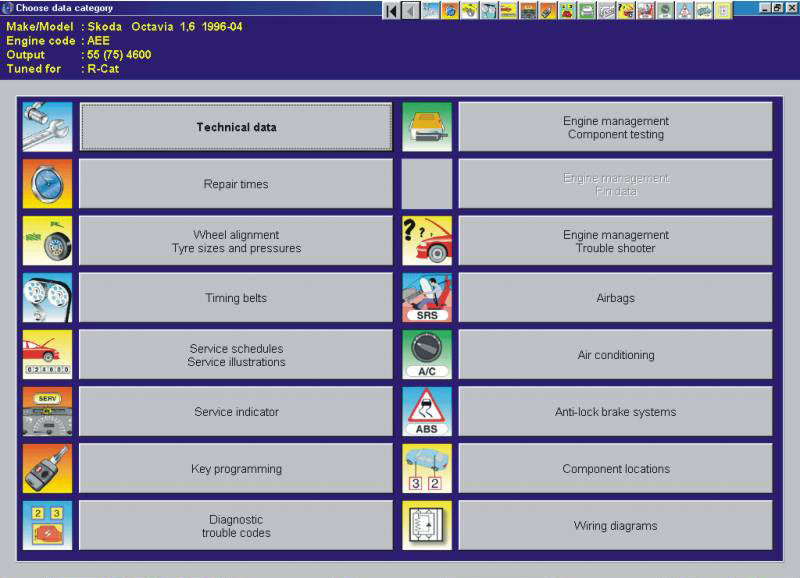Click the Technical data wrench icon tile
This screenshot has width=800, height=578.
pyautogui.click(x=47, y=127)
